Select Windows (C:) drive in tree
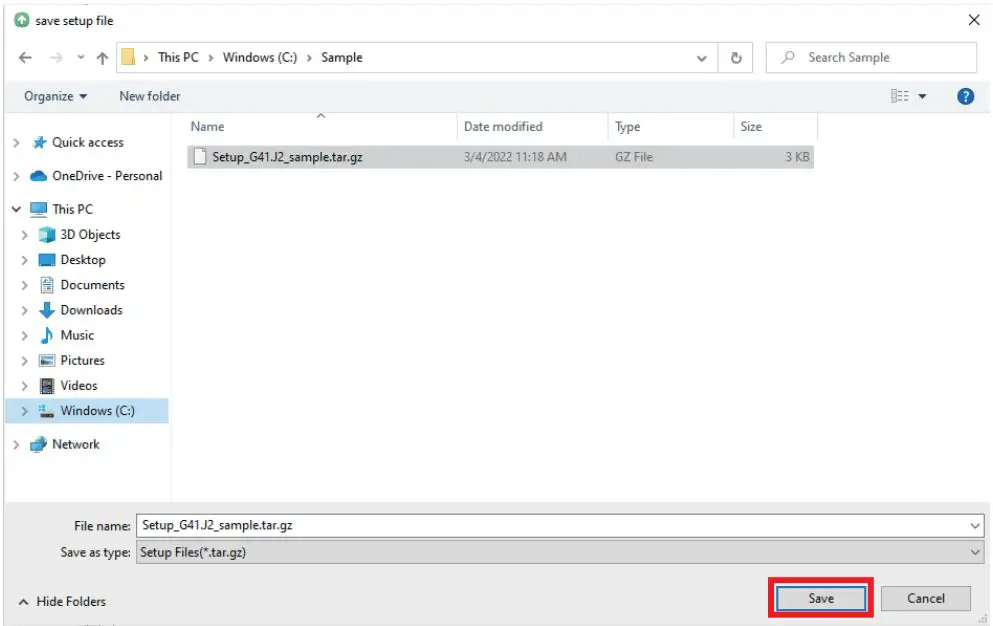Screen dimensions: 993x626 coord(98,411)
